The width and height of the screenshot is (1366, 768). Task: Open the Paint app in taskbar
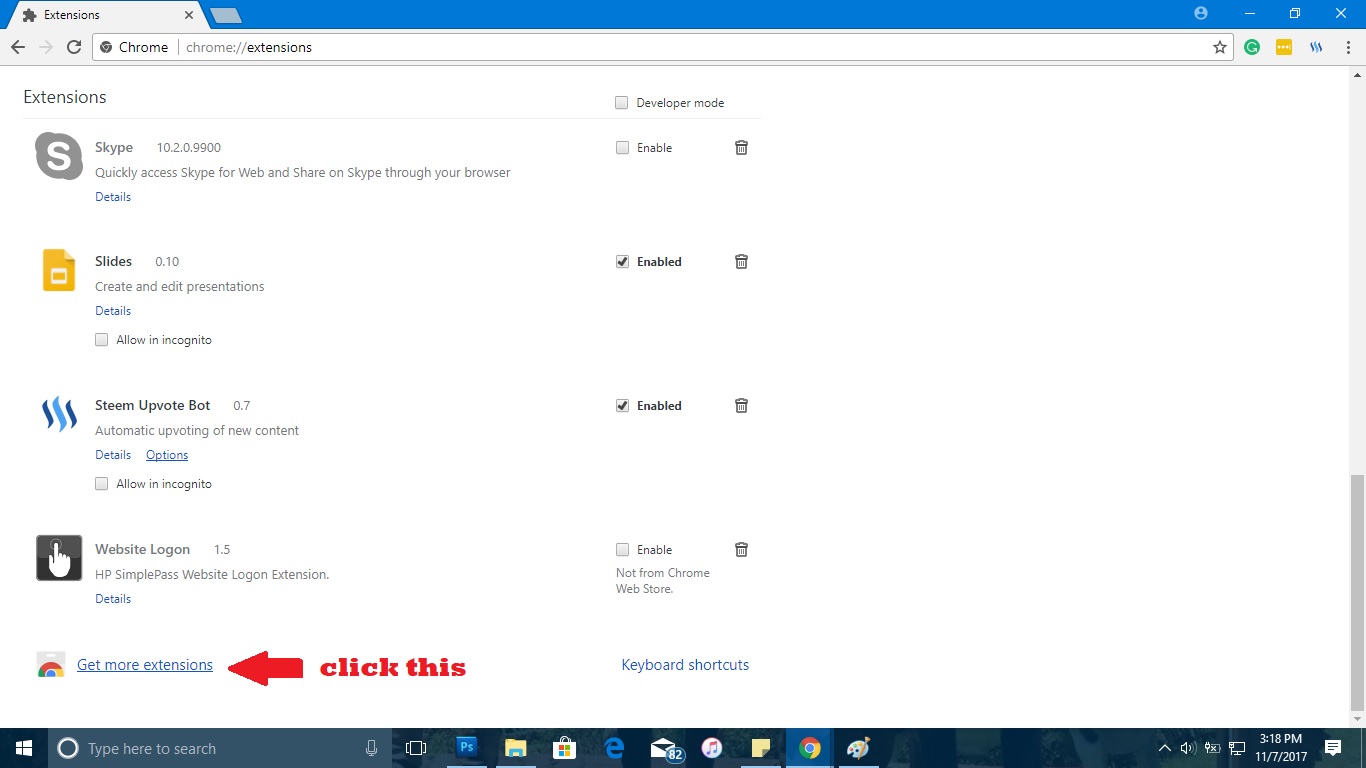coord(858,748)
